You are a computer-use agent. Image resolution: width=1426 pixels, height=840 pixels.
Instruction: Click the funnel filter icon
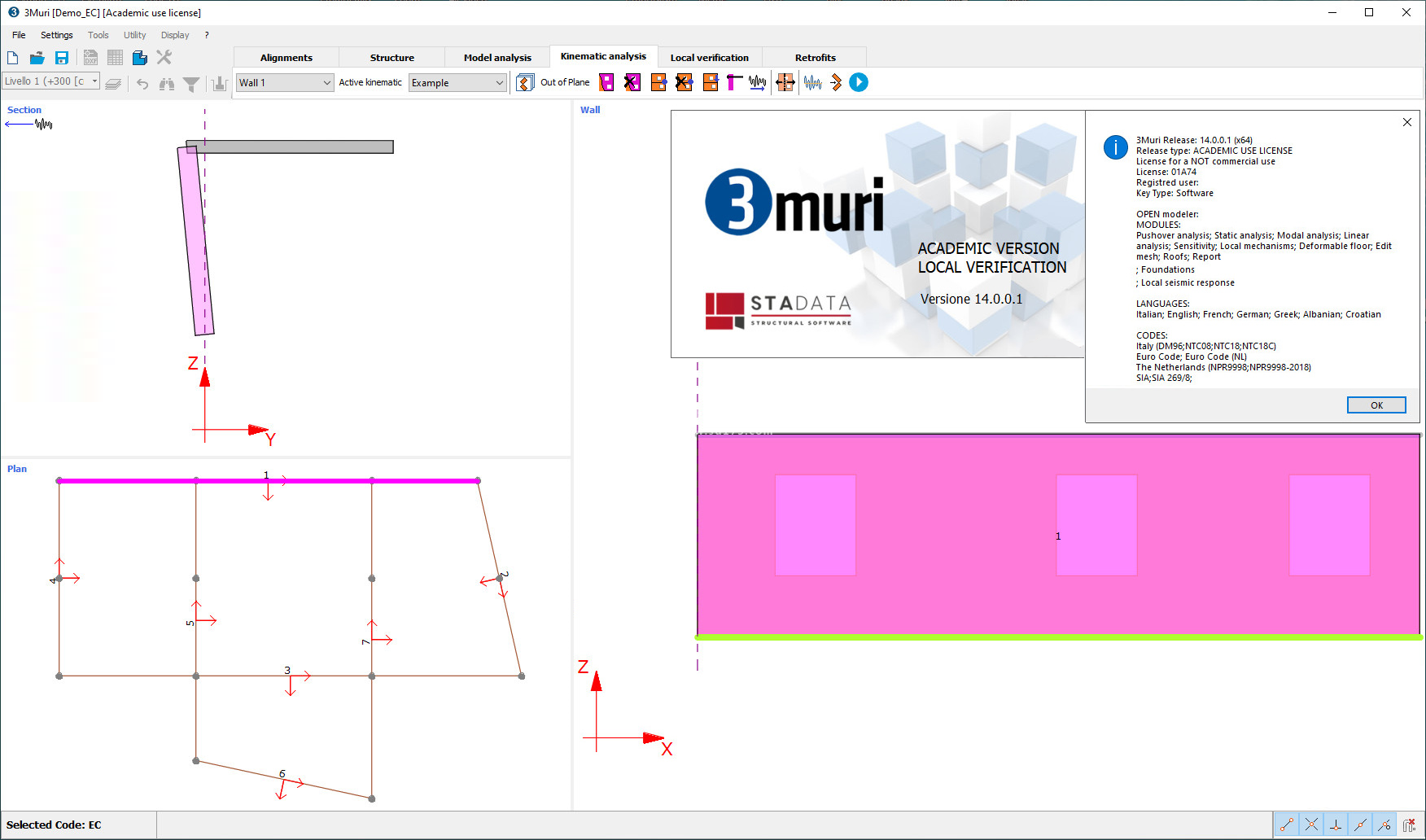(x=191, y=83)
